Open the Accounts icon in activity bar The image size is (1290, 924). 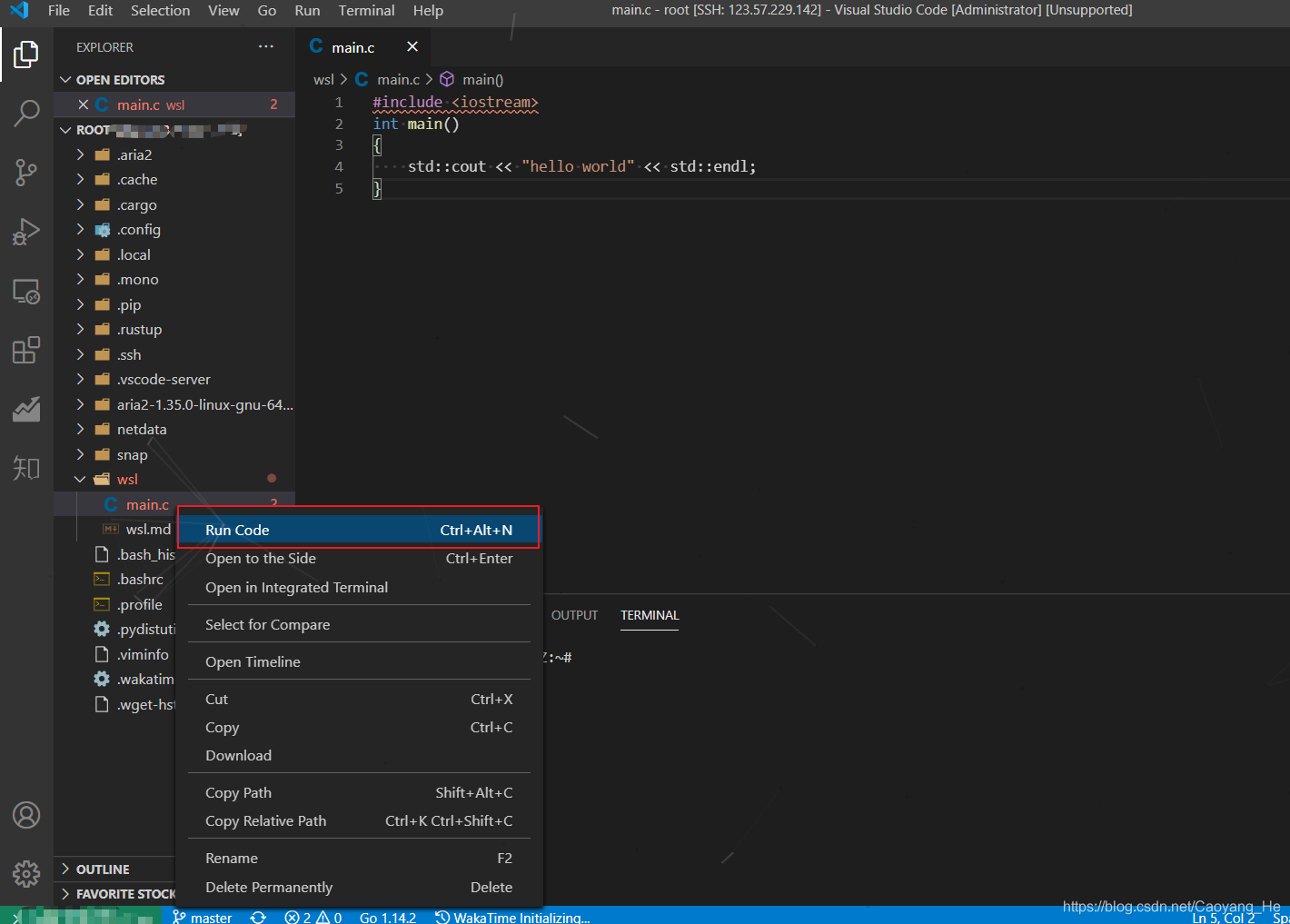(26, 815)
